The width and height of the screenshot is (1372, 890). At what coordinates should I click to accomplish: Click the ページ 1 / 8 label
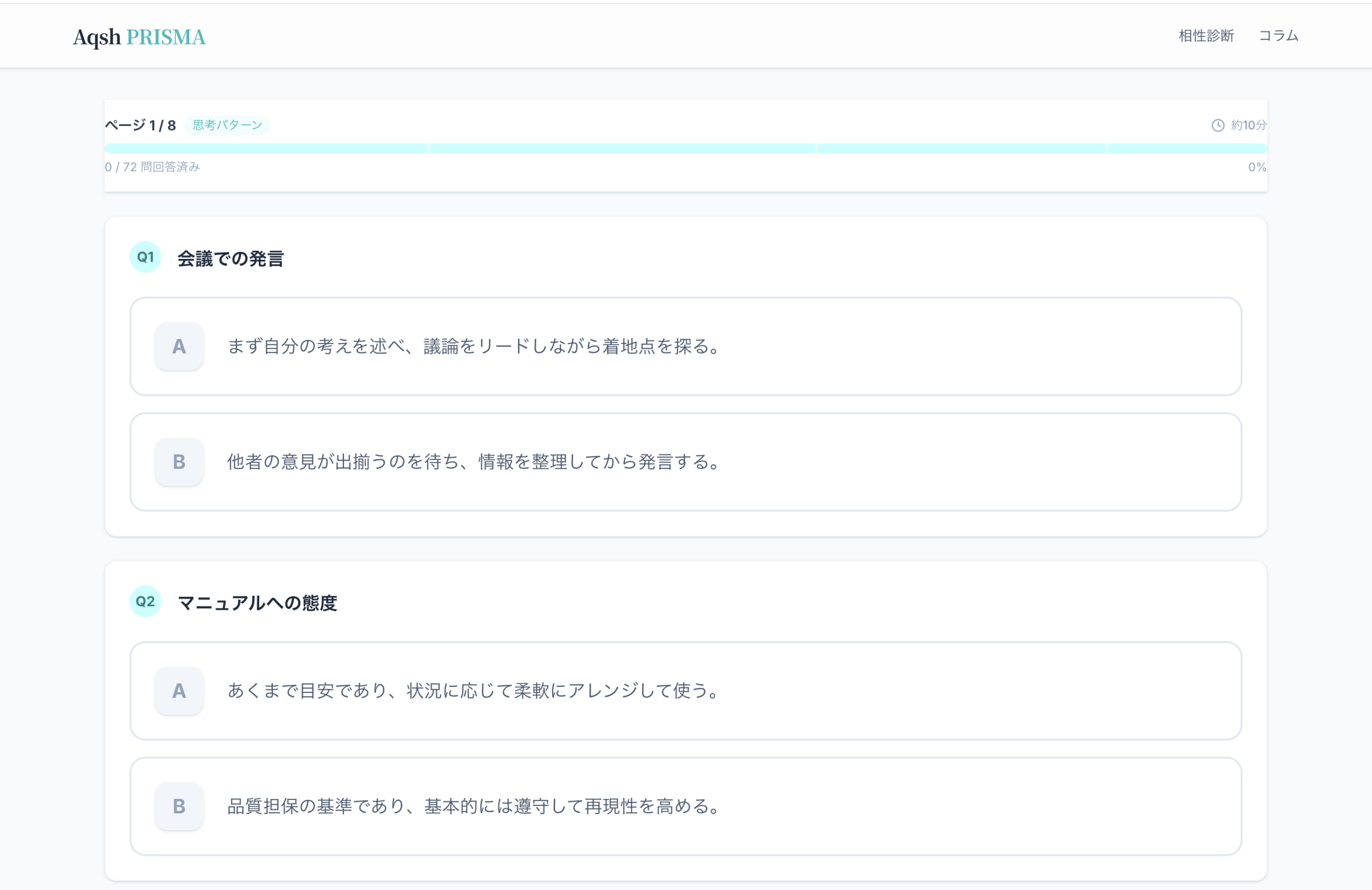pyautogui.click(x=140, y=125)
